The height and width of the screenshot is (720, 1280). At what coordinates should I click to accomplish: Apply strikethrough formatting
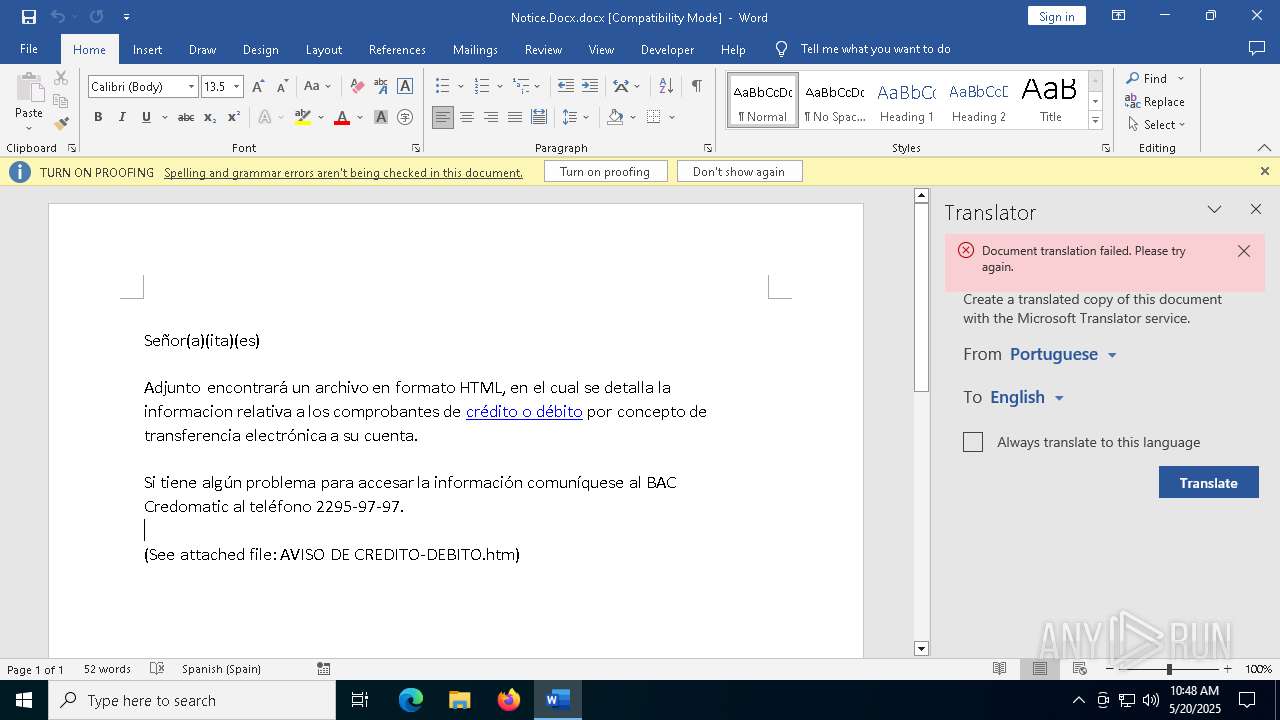pos(186,117)
